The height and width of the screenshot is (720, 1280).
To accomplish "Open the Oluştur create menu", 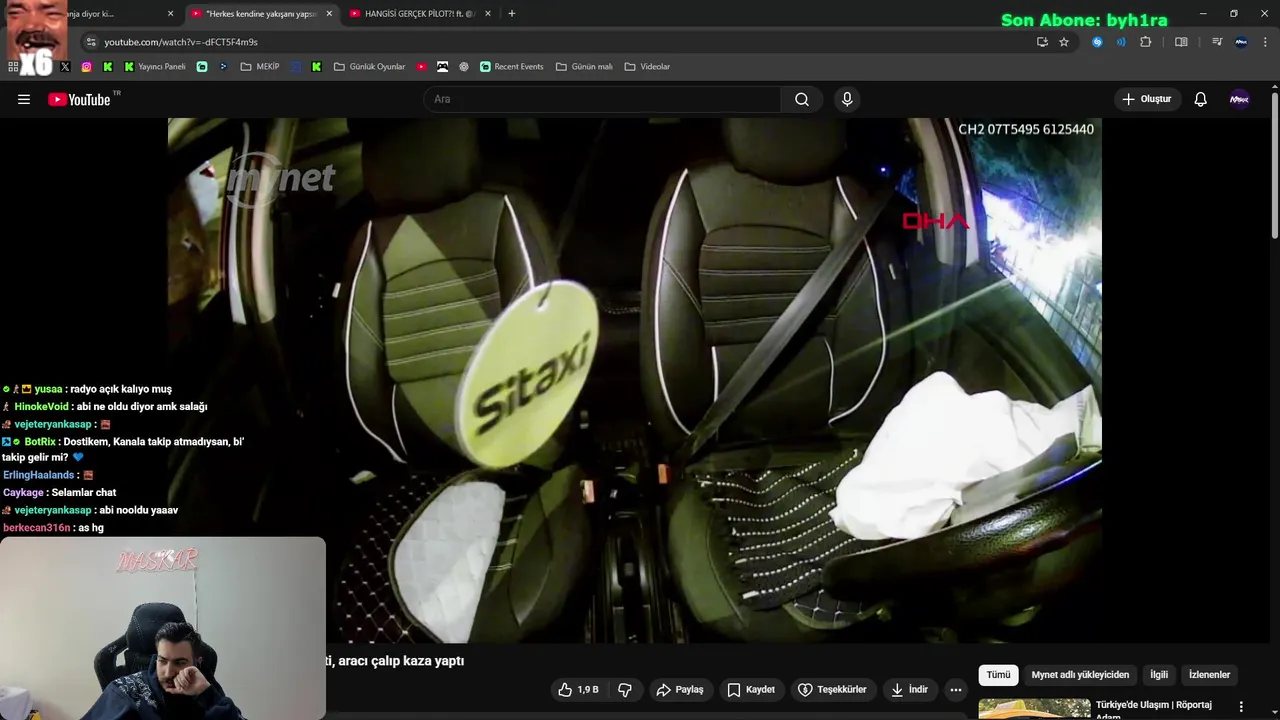I will point(1147,99).
